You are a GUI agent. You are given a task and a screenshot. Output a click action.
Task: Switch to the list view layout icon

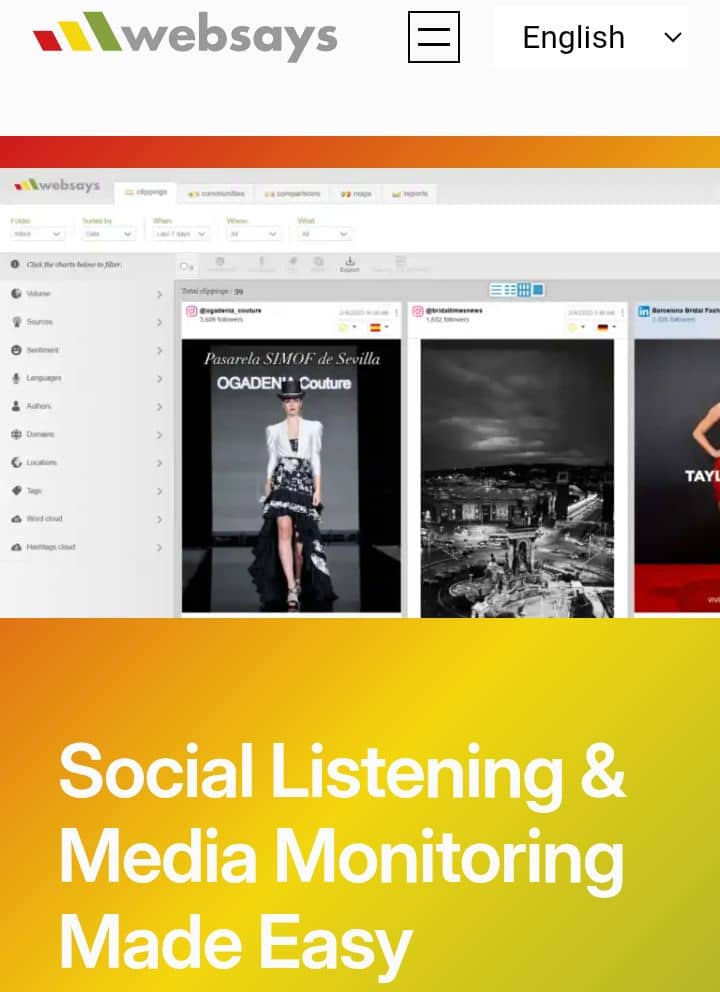pyautogui.click(x=496, y=290)
